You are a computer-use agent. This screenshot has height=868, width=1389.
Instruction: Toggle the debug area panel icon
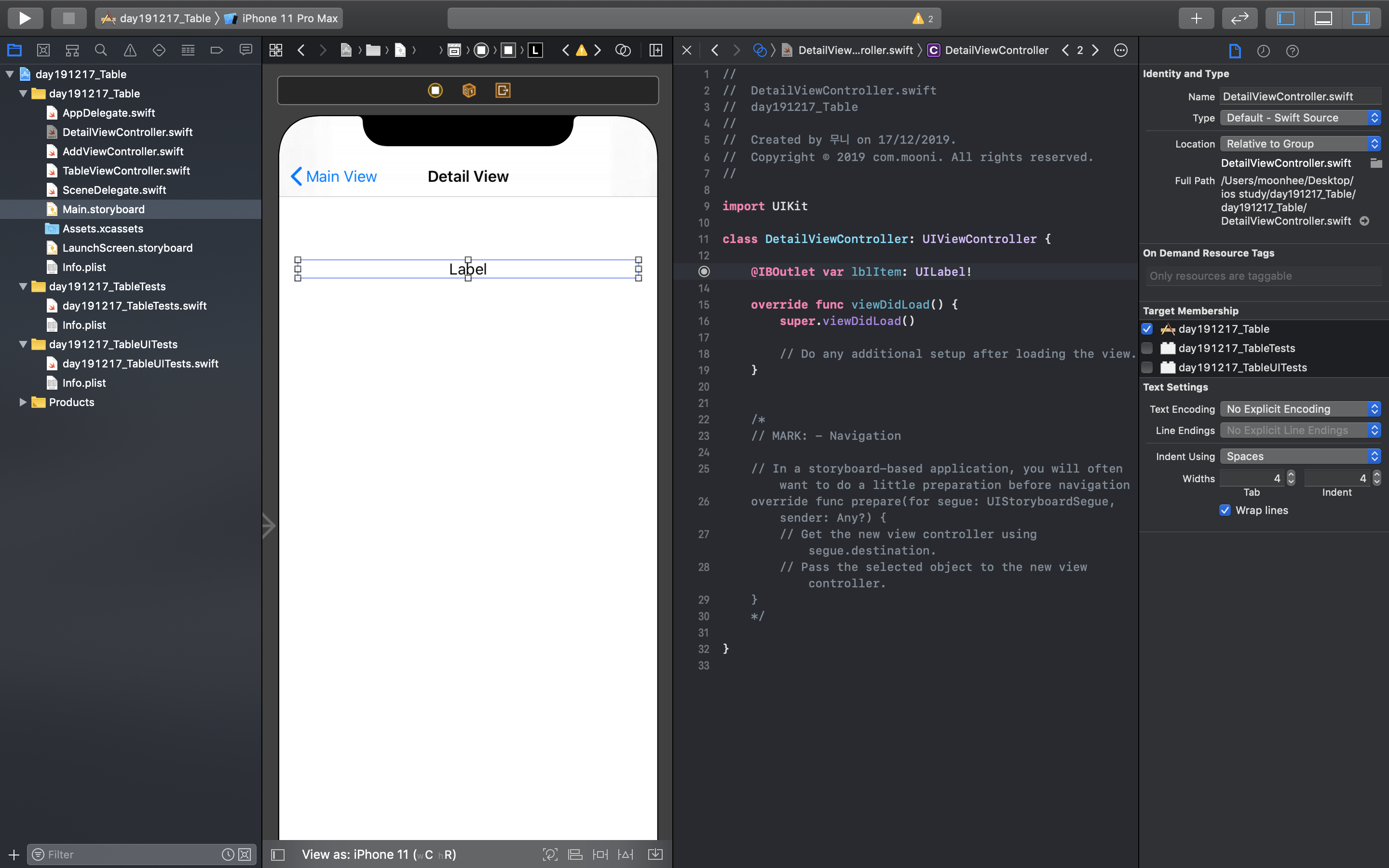pos(1323,18)
